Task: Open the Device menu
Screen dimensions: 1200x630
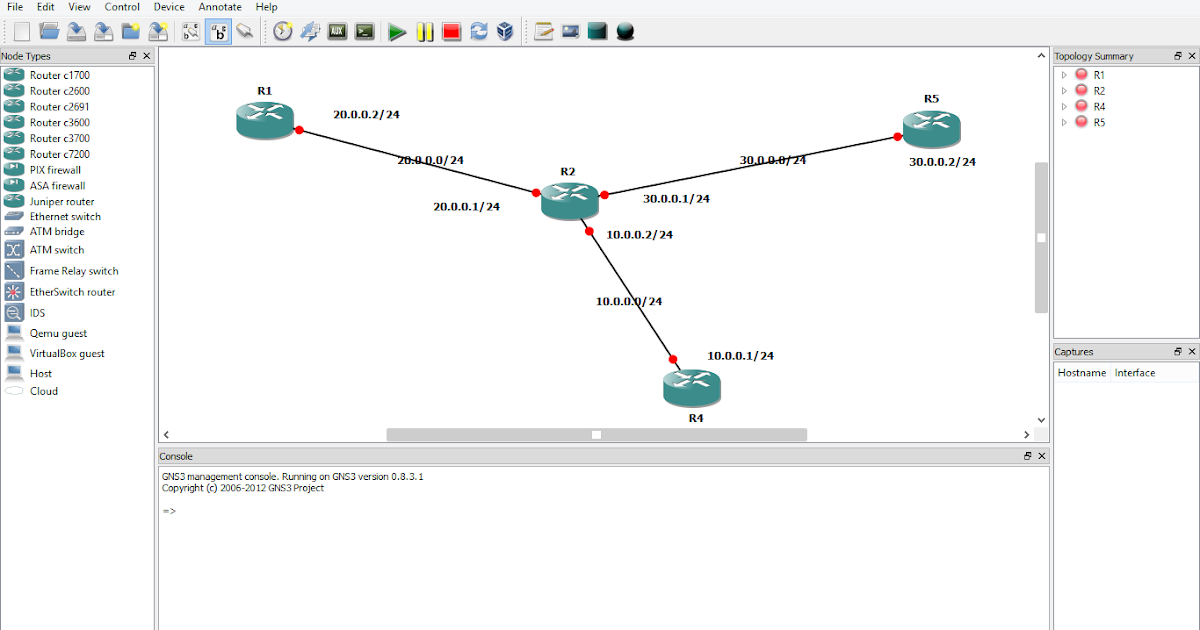Action: click(169, 7)
